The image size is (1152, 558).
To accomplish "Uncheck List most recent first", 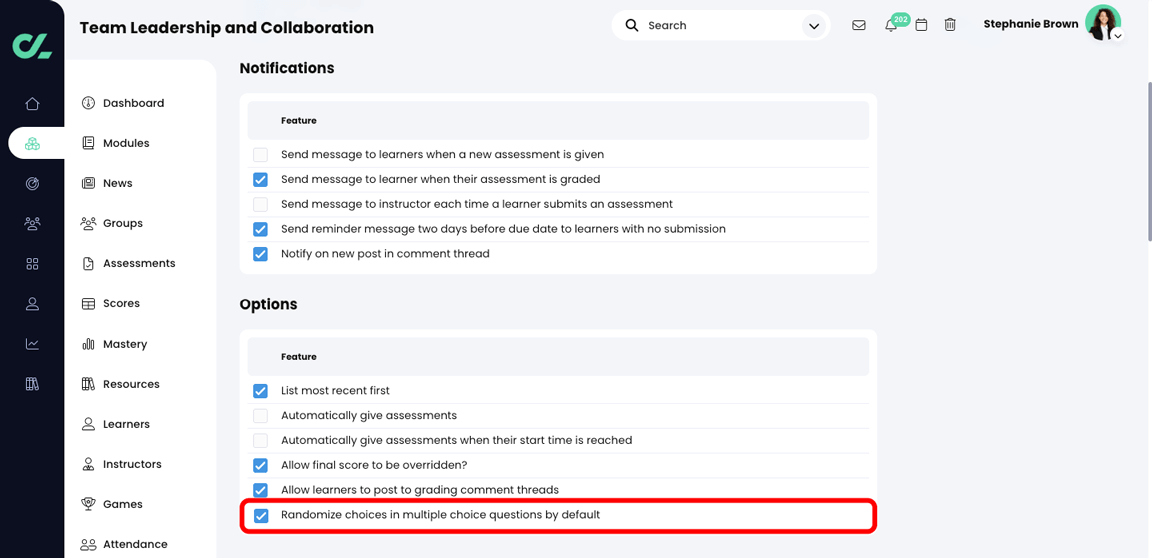I will click(x=260, y=391).
